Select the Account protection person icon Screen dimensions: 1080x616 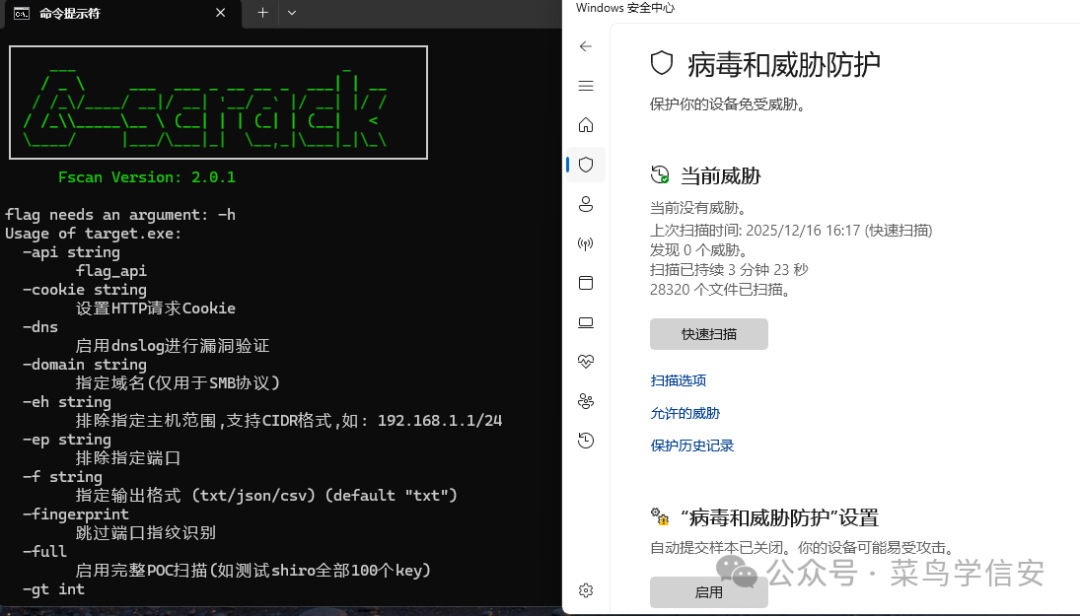[x=585, y=204]
